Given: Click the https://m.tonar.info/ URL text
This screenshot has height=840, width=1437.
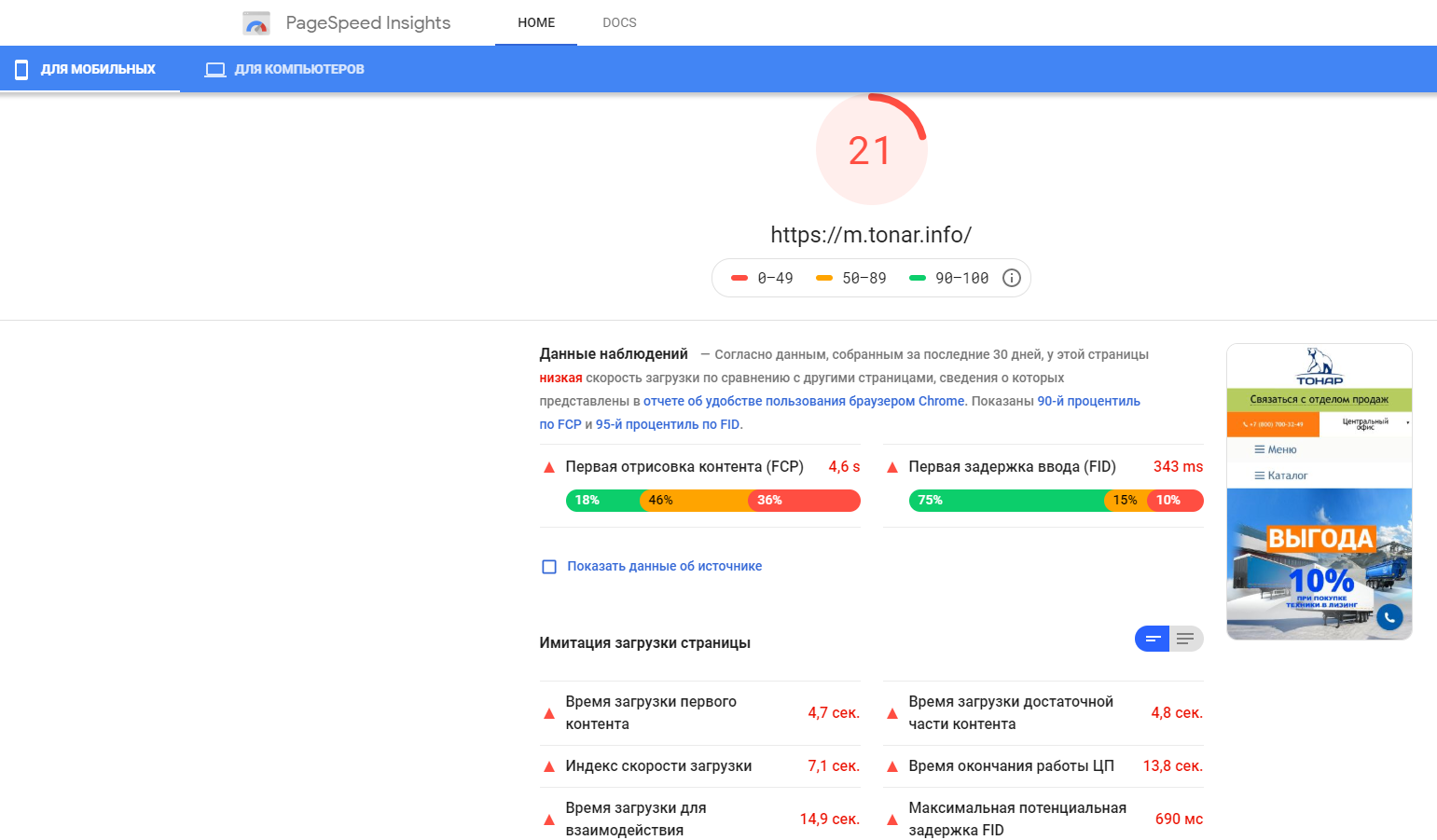Looking at the screenshot, I should point(871,235).
